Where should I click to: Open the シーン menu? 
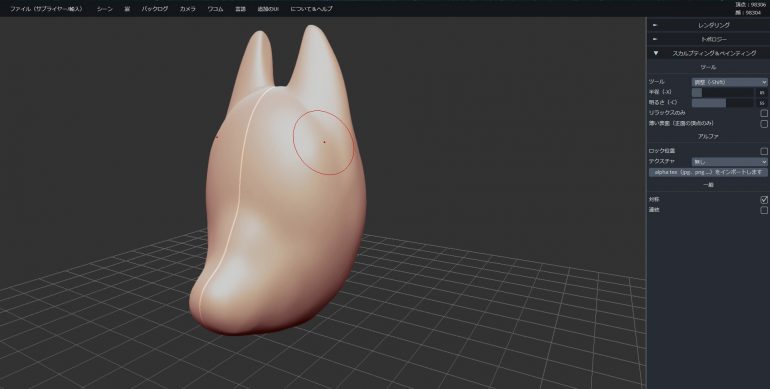tap(105, 9)
